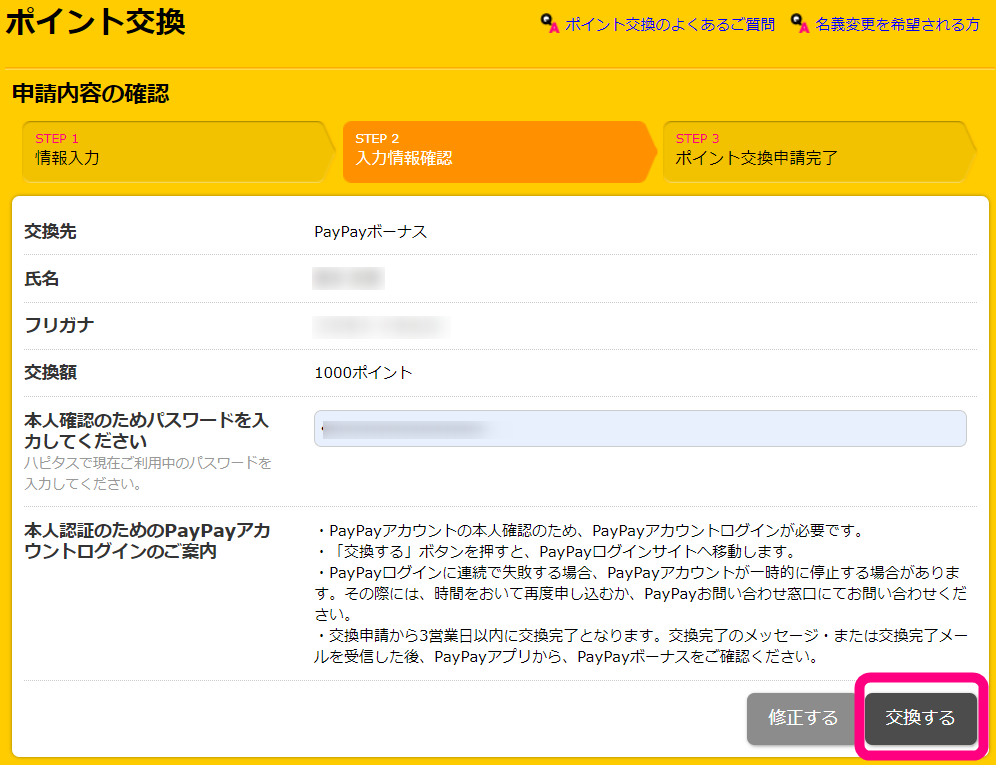Image resolution: width=996 pixels, height=765 pixels.
Task: Click the 1000ポイント amount text
Action: [x=363, y=372]
